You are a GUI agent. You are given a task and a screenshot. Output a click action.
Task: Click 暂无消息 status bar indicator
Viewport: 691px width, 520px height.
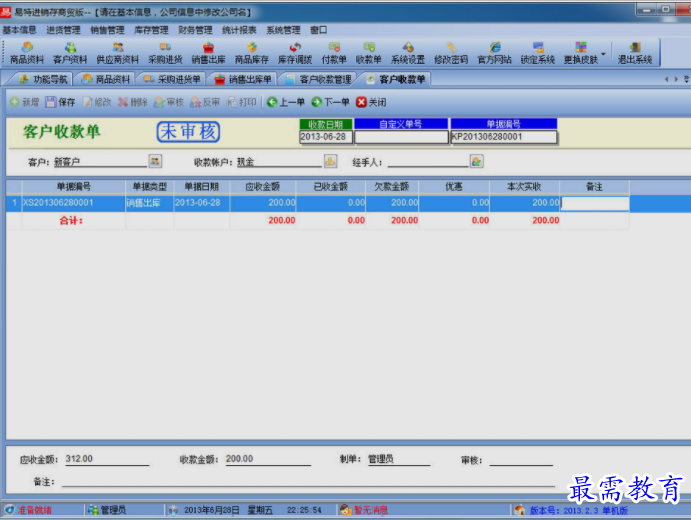(x=365, y=510)
